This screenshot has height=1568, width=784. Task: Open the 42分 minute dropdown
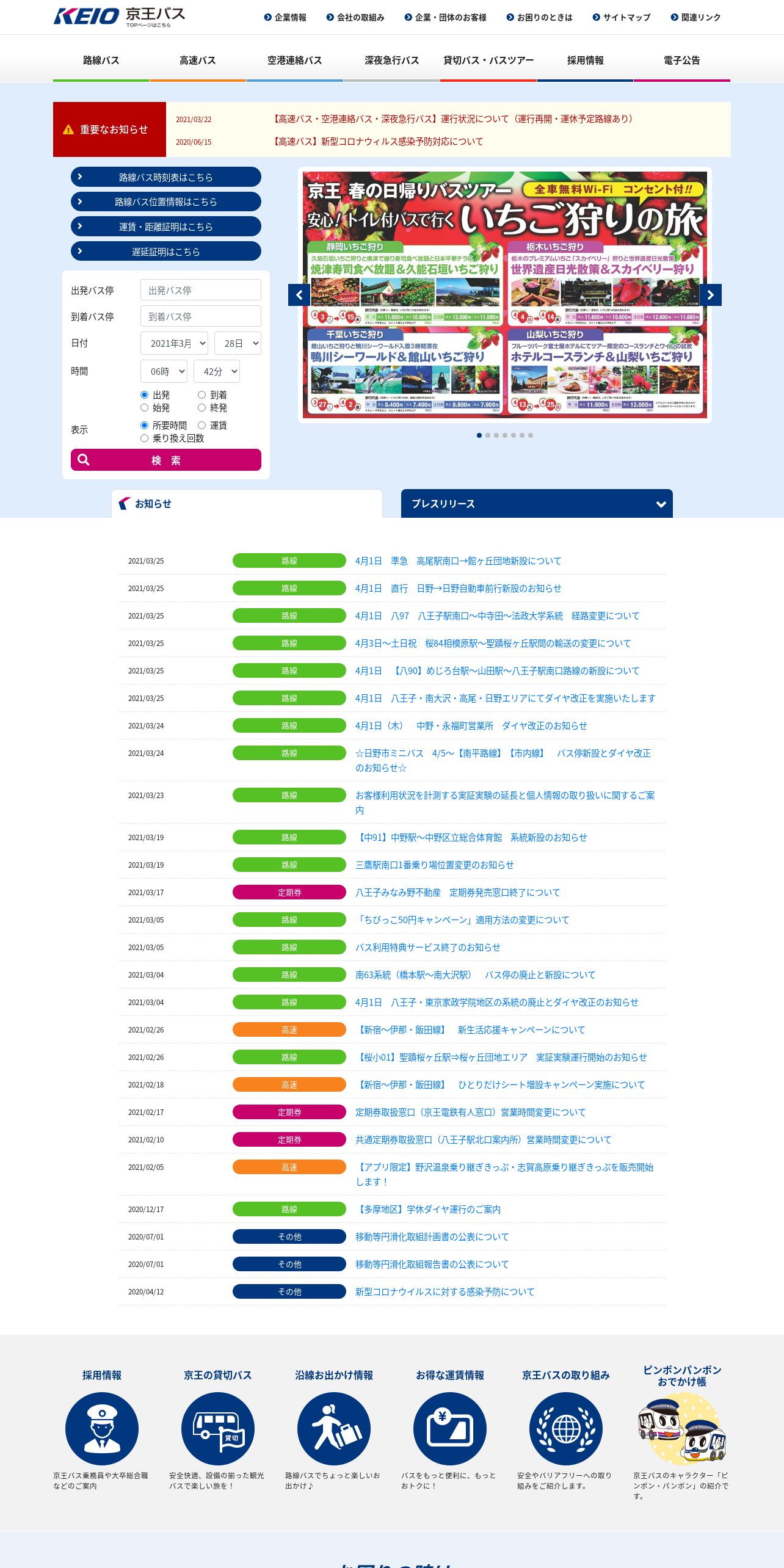coord(217,371)
